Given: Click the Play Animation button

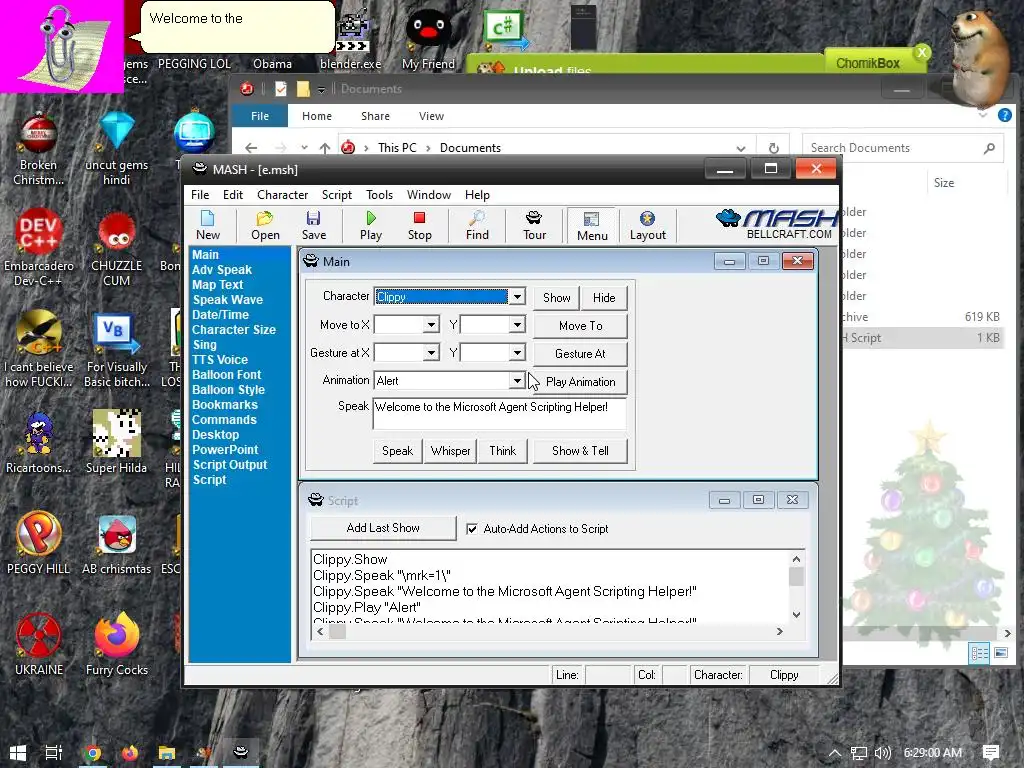Looking at the screenshot, I should click(x=580, y=382).
